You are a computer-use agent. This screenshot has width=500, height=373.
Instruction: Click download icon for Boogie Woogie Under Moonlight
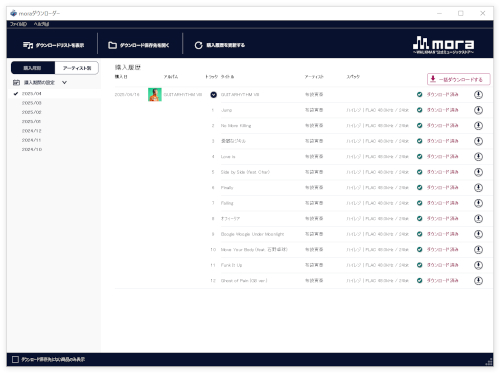[x=478, y=234]
